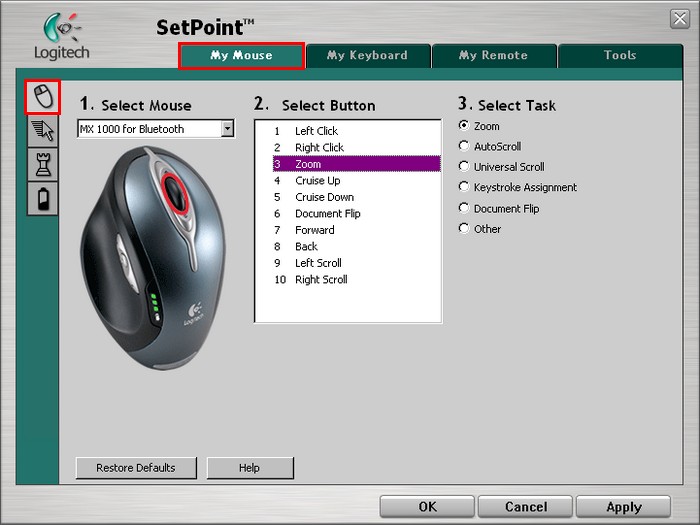Select button 5 Cruise Down
Image resolution: width=700 pixels, height=525 pixels.
point(356,197)
